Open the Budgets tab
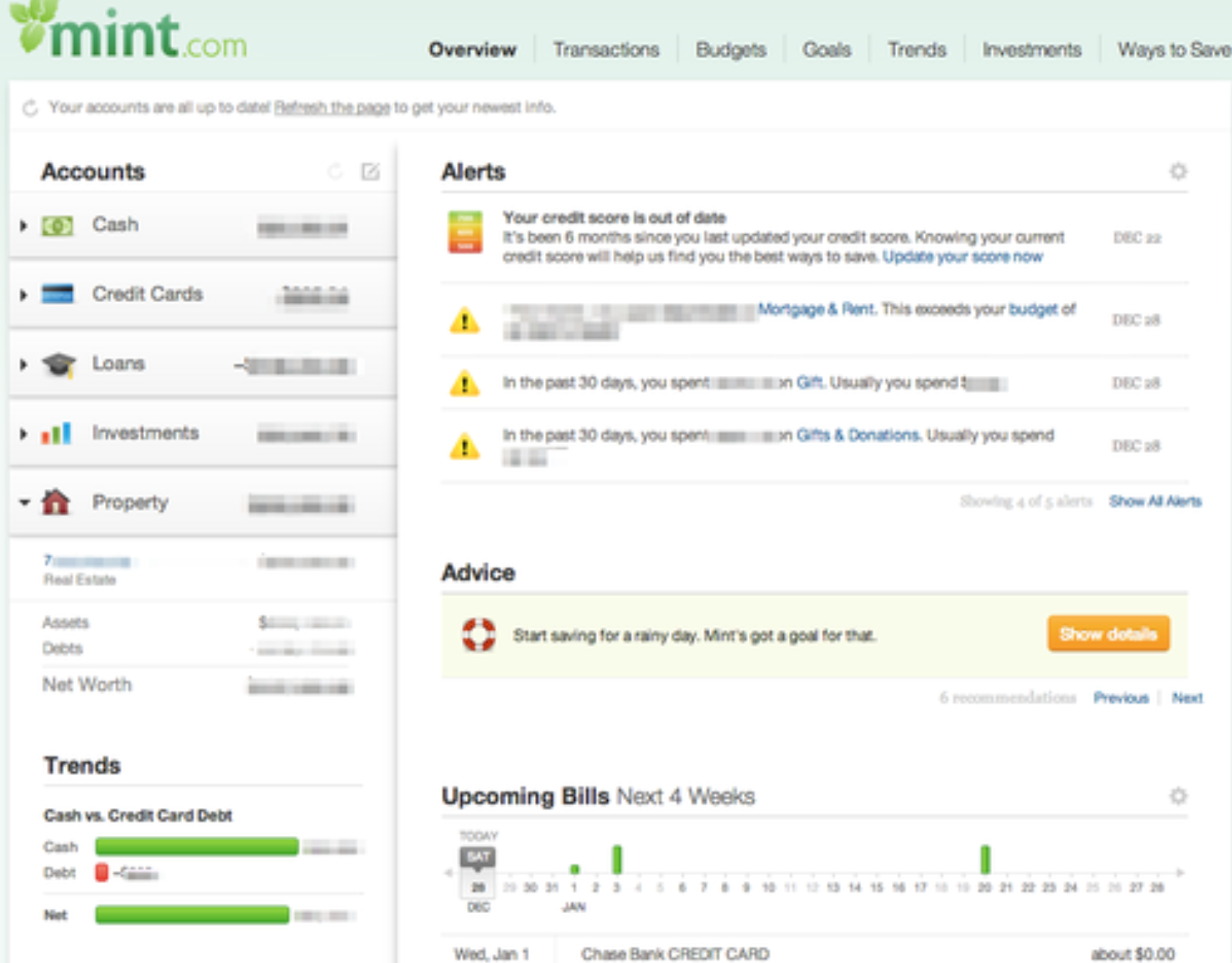 (730, 50)
